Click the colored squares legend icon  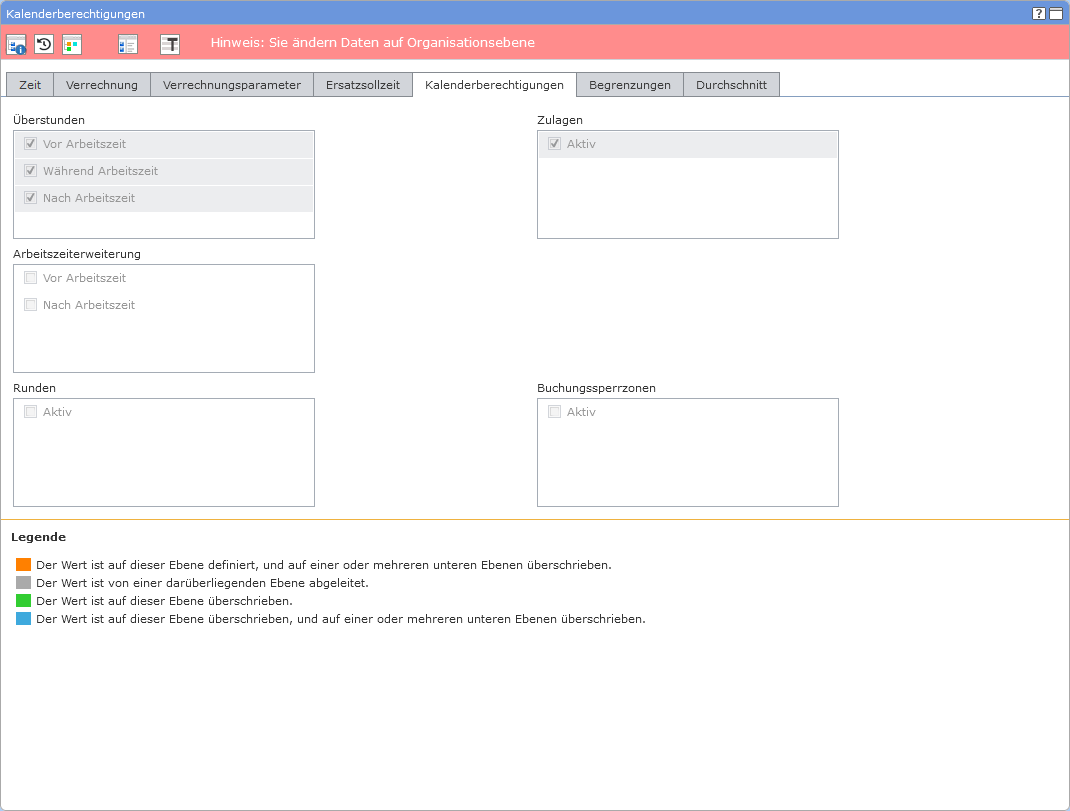pos(72,44)
